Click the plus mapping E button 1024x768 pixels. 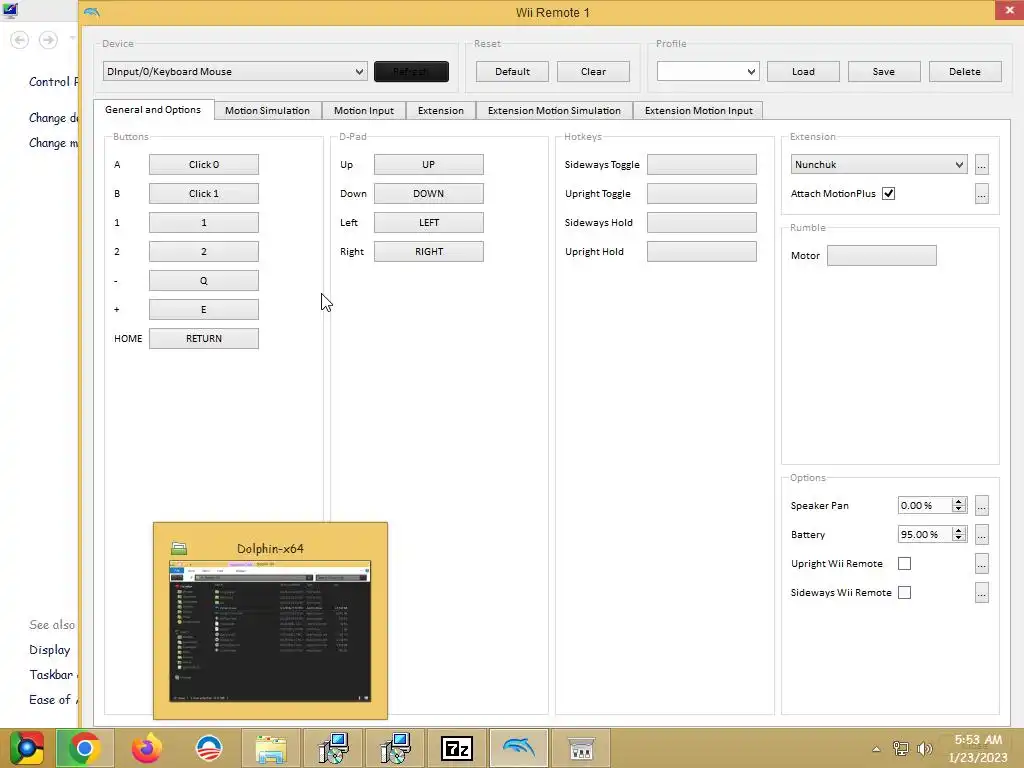click(204, 310)
